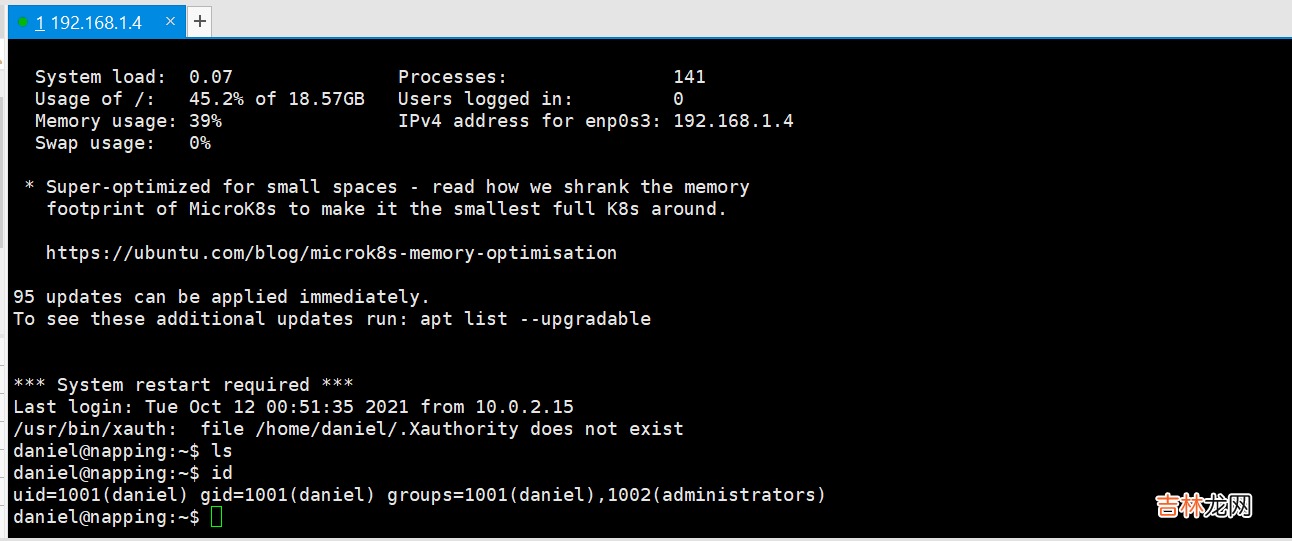The width and height of the screenshot is (1292, 541).
Task: Click the Memory usage 39% text
Action: pyautogui.click(x=205, y=121)
